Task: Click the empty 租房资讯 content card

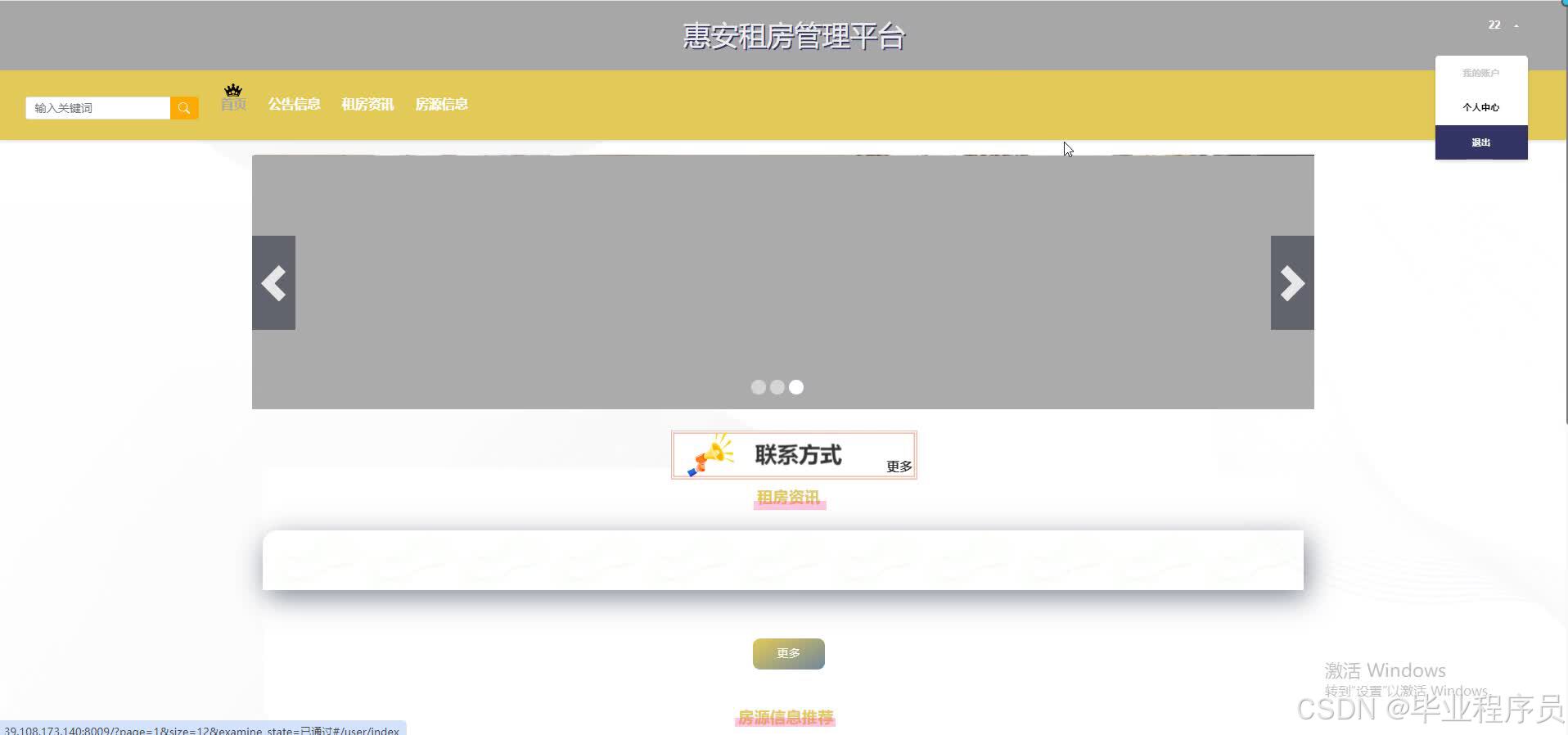Action: click(783, 560)
